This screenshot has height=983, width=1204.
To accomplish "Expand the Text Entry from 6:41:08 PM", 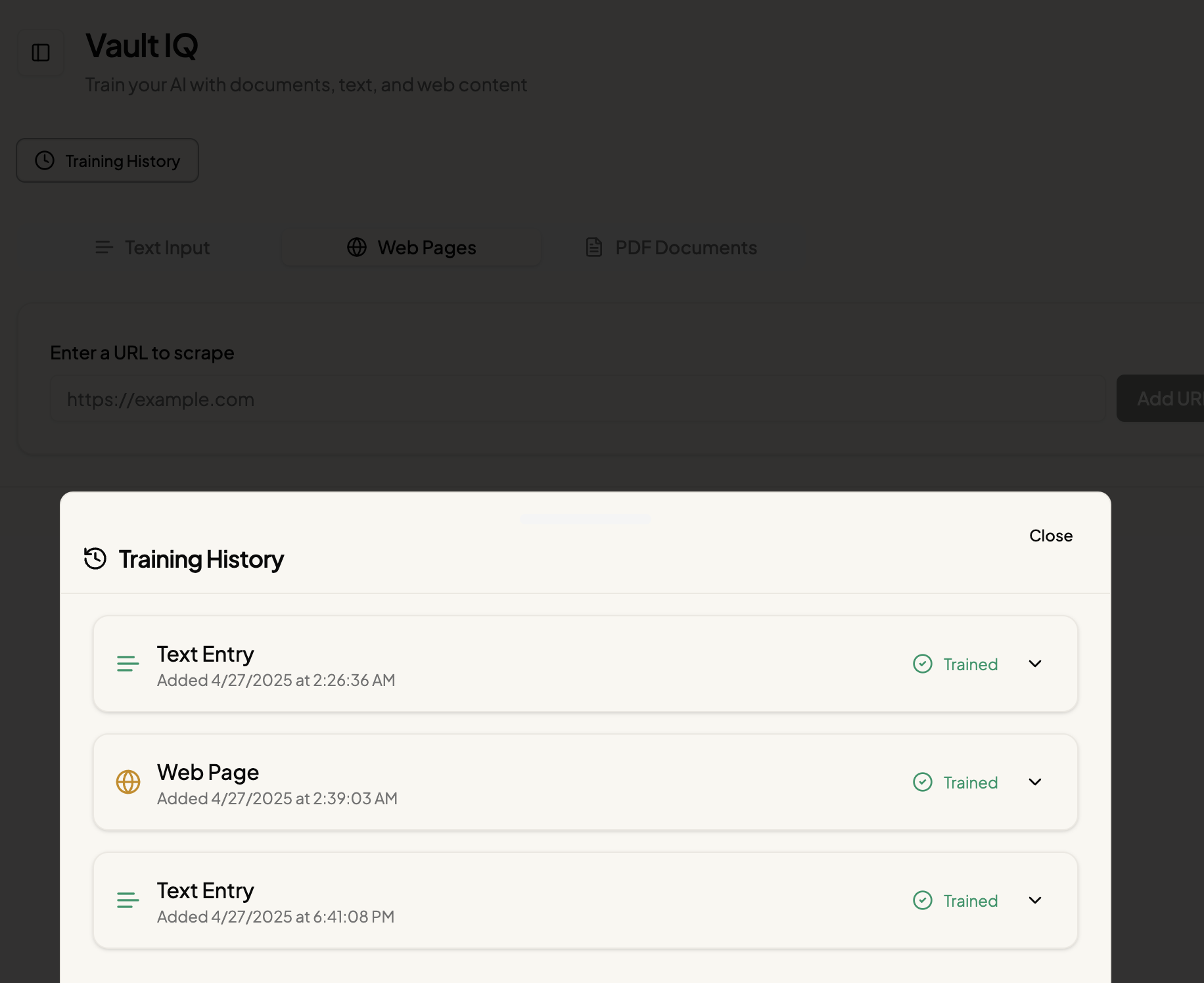I will pos(1035,900).
